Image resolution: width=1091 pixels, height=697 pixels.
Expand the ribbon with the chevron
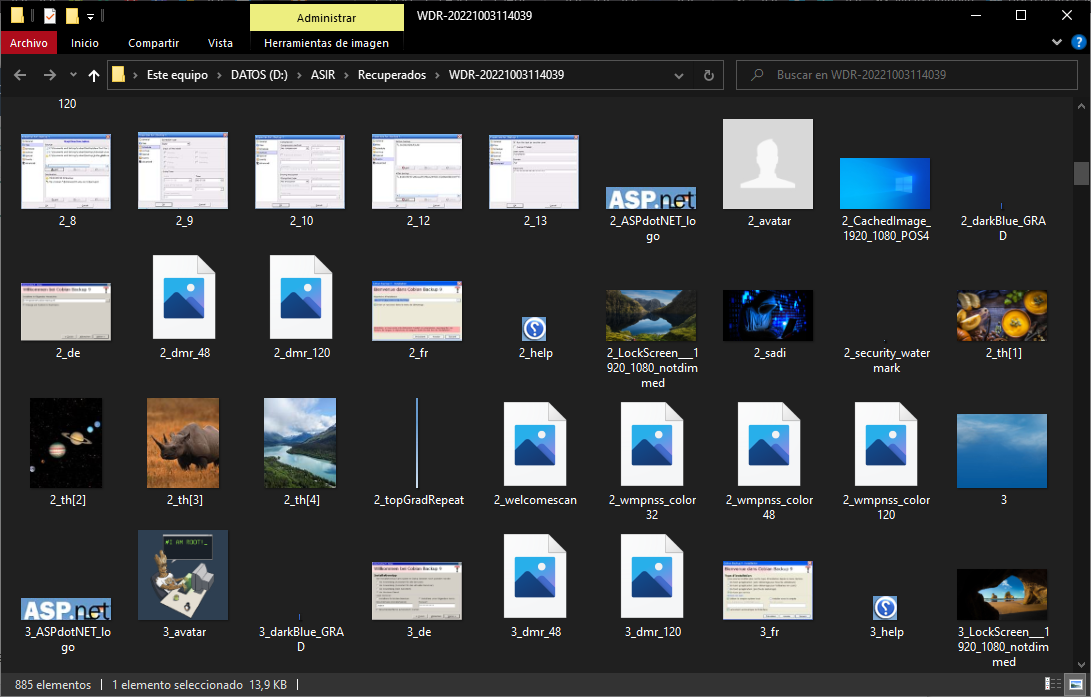pyautogui.click(x=1058, y=43)
